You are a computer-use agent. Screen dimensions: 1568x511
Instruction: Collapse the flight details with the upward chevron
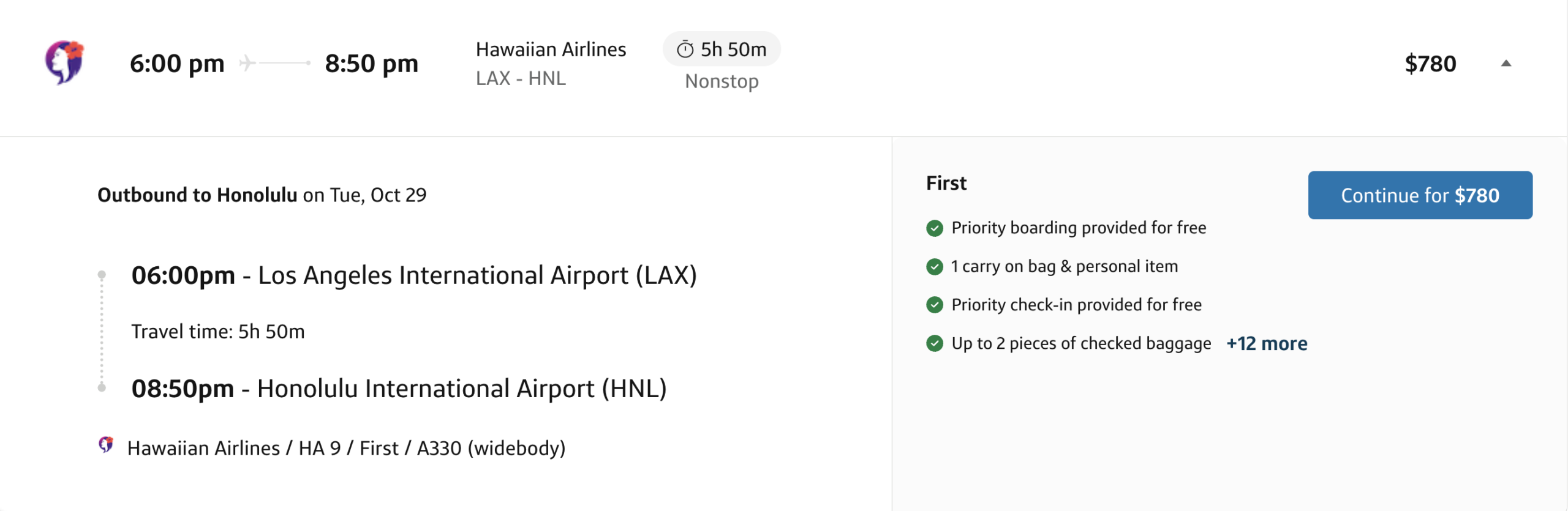click(1506, 63)
